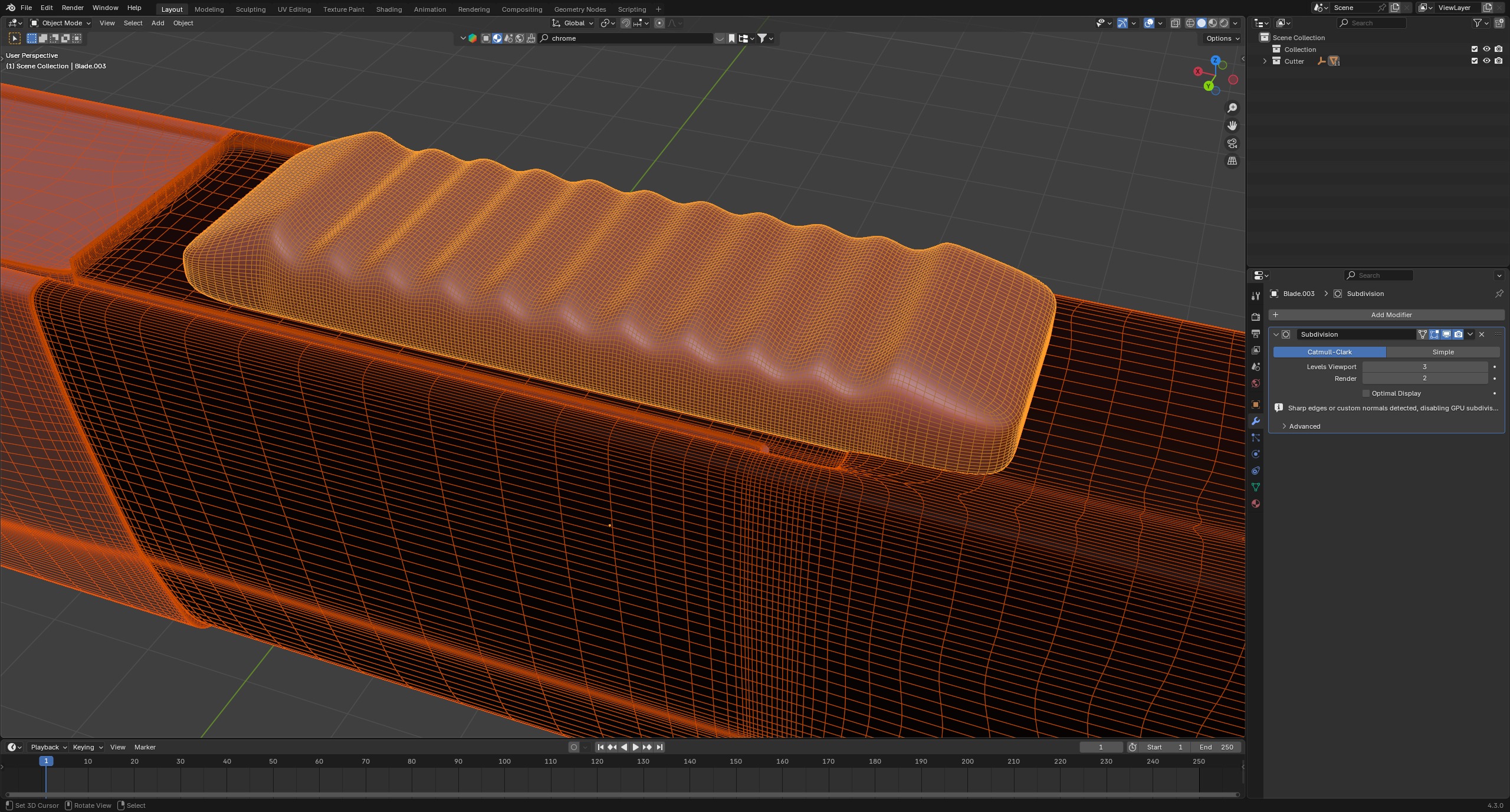Viewport: 1510px width, 812px height.
Task: Switch perspective/orthographic with grid gizmo
Action: pos(1232,161)
